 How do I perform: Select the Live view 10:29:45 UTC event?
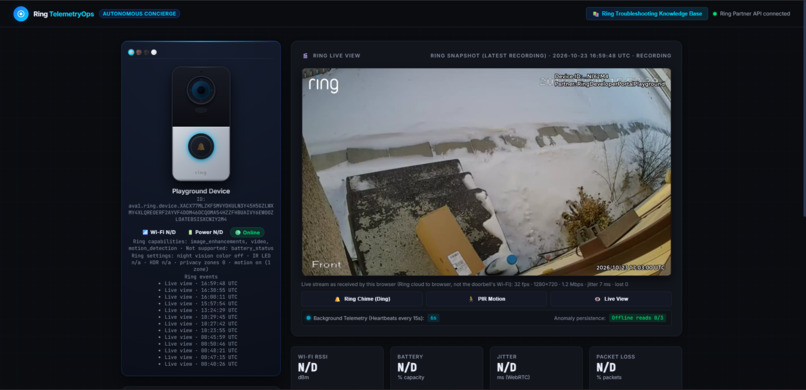point(201,317)
